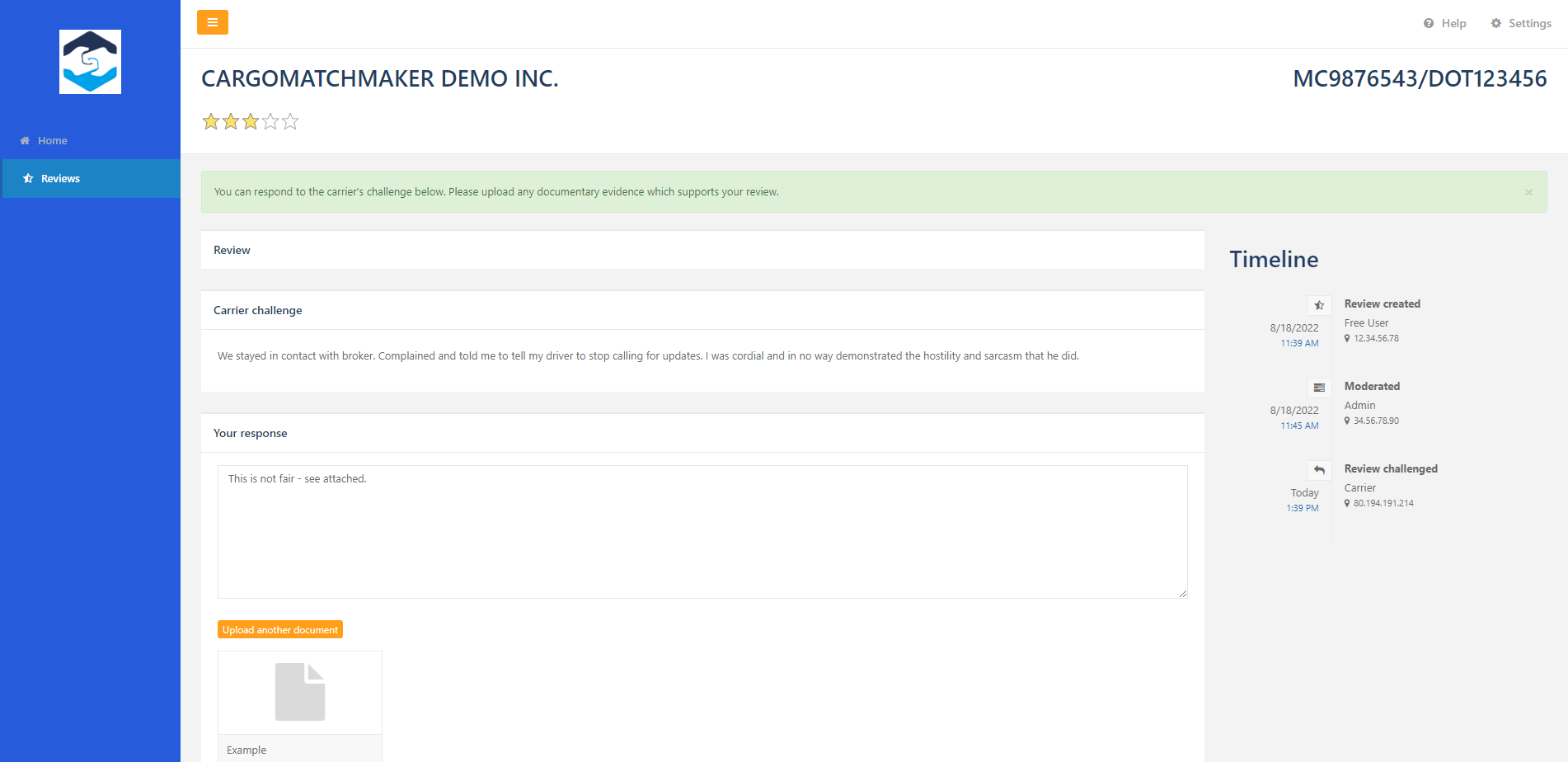Click the Moderated timeline icon

(x=1319, y=388)
